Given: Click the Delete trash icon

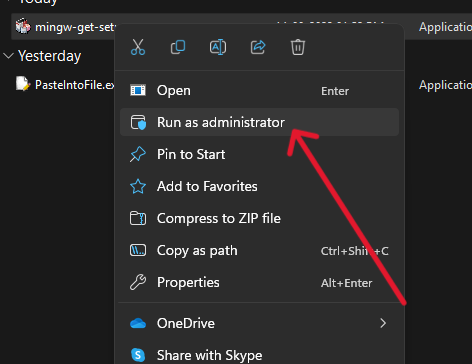Looking at the screenshot, I should tap(298, 47).
